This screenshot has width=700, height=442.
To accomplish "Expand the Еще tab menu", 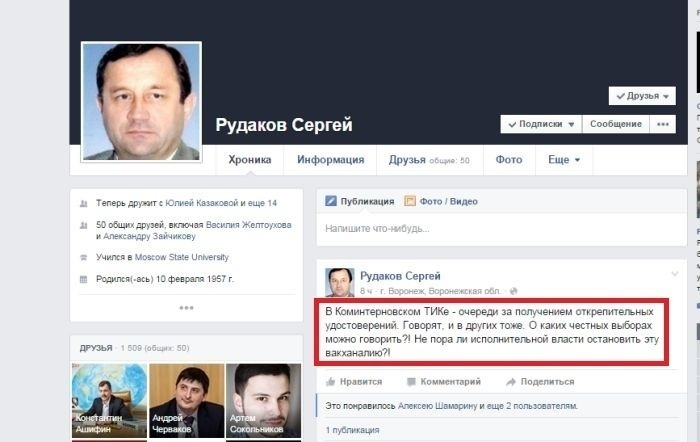I will pyautogui.click(x=564, y=160).
